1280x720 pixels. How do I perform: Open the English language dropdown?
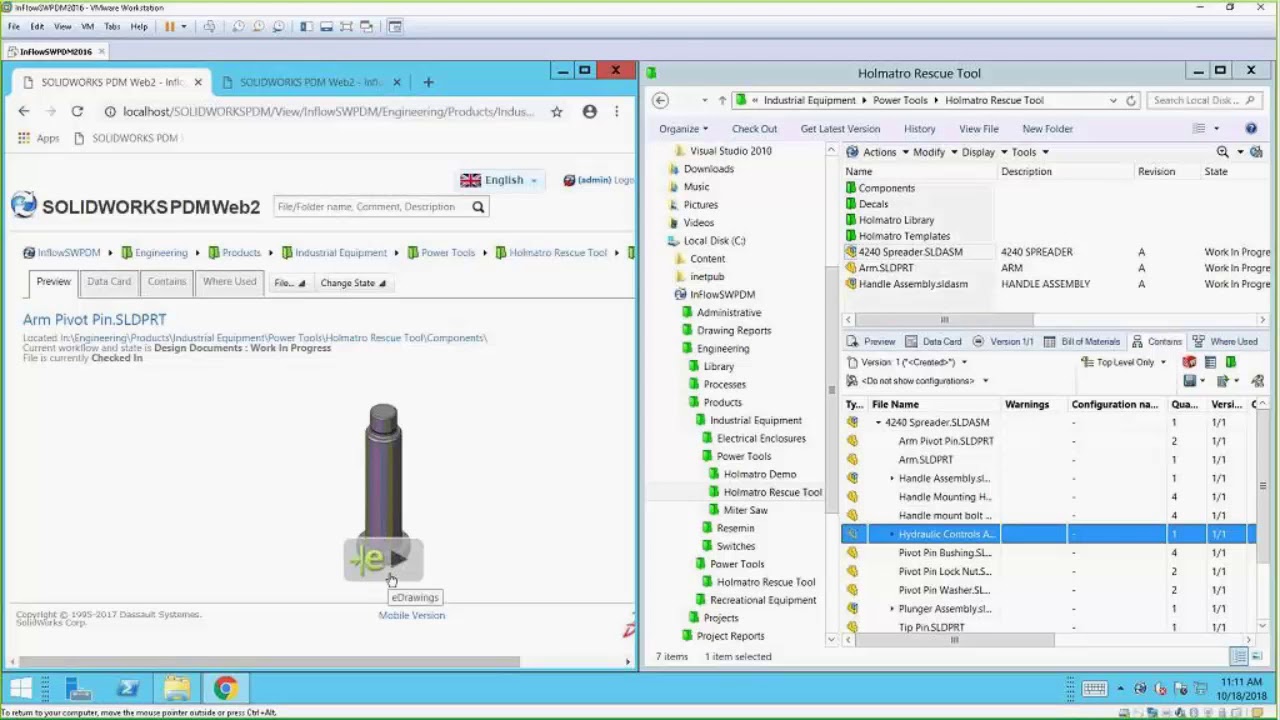click(500, 180)
